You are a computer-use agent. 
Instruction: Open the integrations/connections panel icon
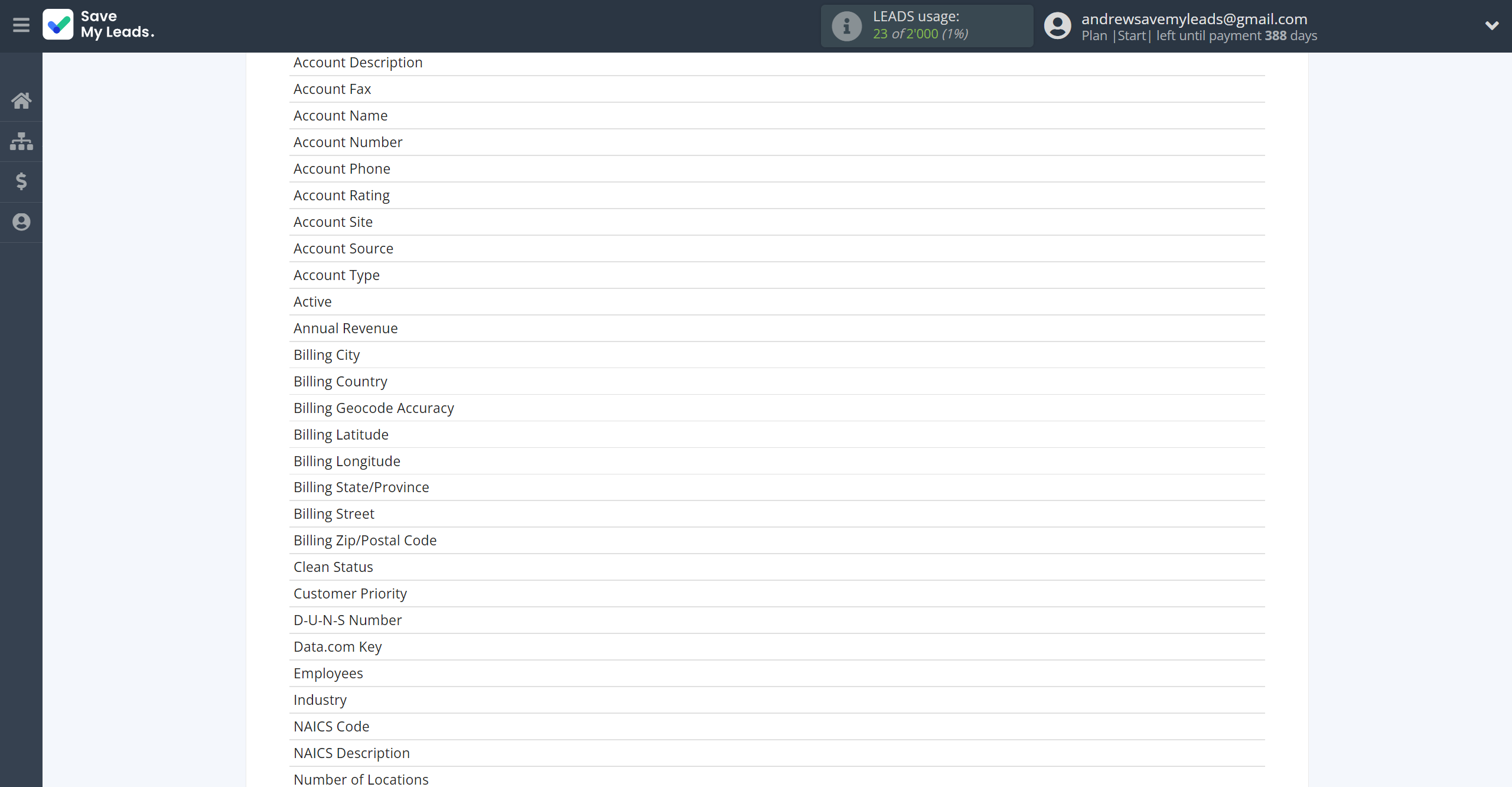pos(21,141)
